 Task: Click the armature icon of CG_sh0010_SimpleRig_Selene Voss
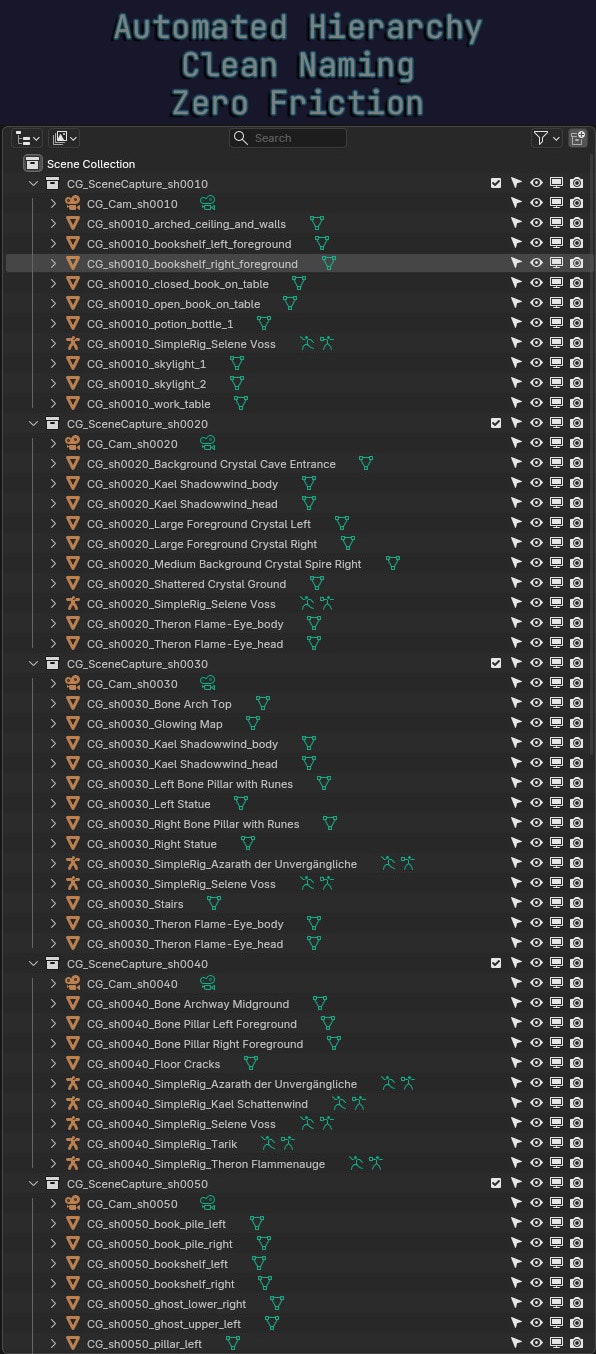pyautogui.click(x=72, y=344)
